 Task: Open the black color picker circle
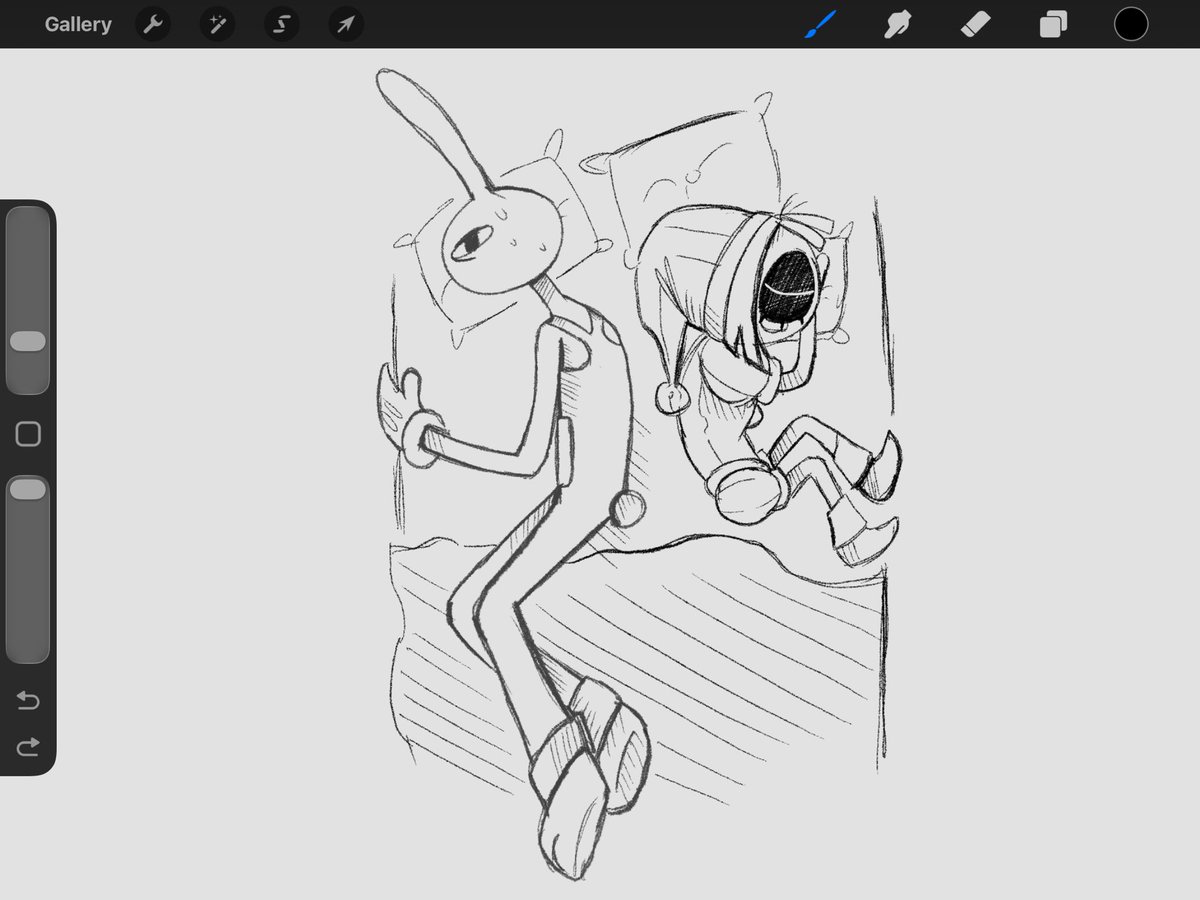pos(1131,24)
